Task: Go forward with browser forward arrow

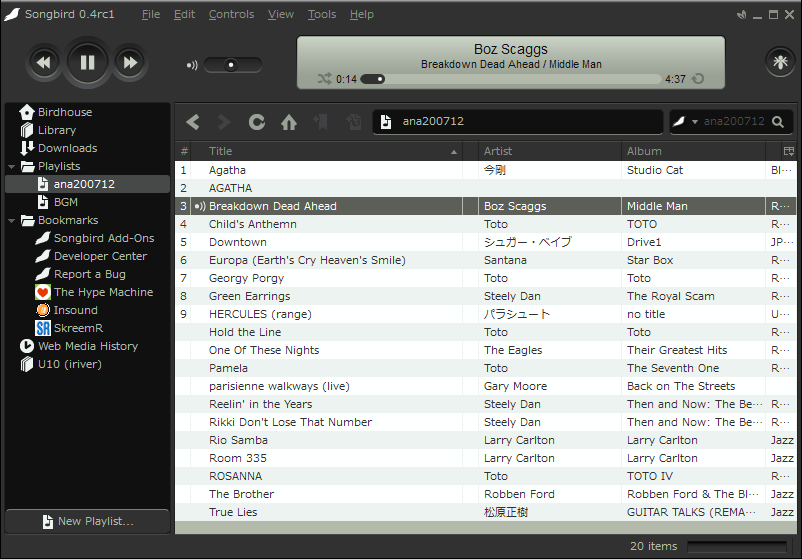Action: [224, 122]
